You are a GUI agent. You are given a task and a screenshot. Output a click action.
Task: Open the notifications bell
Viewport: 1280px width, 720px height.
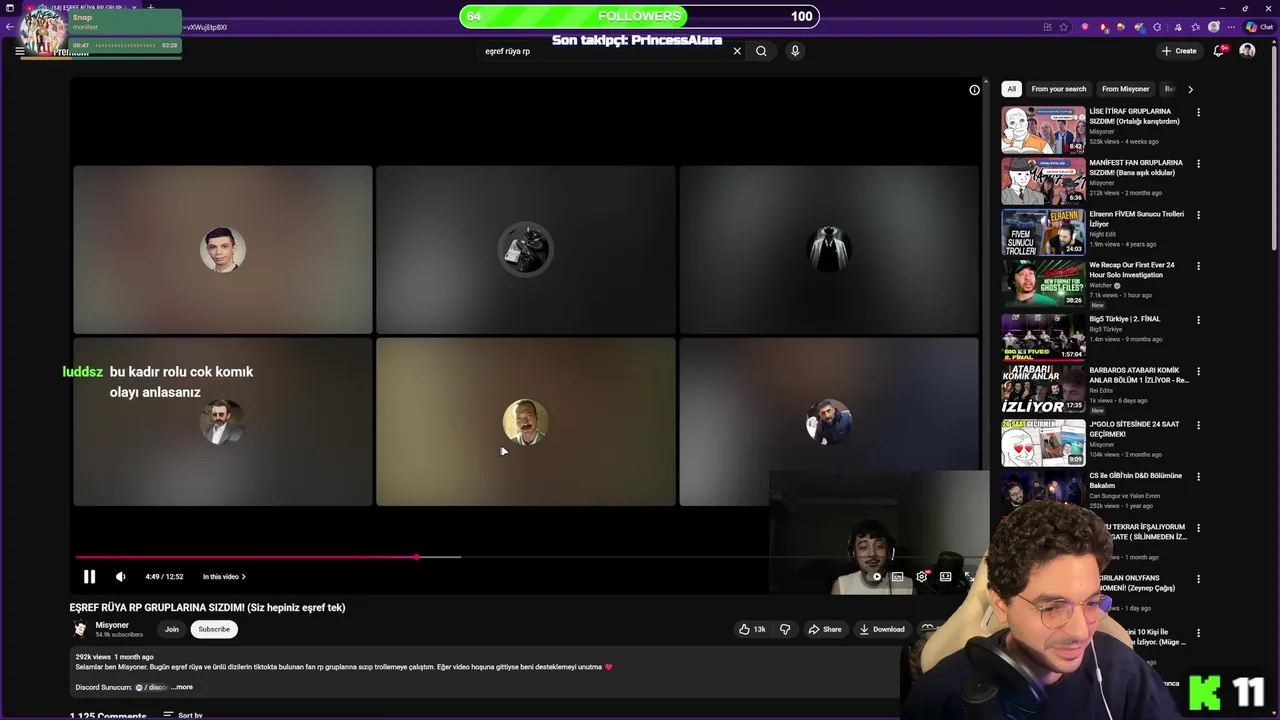pyautogui.click(x=1219, y=51)
